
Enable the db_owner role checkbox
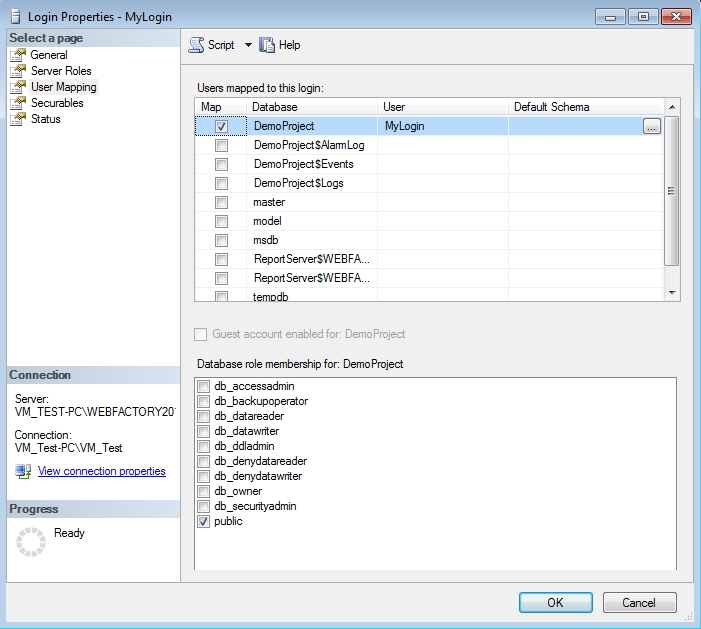coord(204,492)
